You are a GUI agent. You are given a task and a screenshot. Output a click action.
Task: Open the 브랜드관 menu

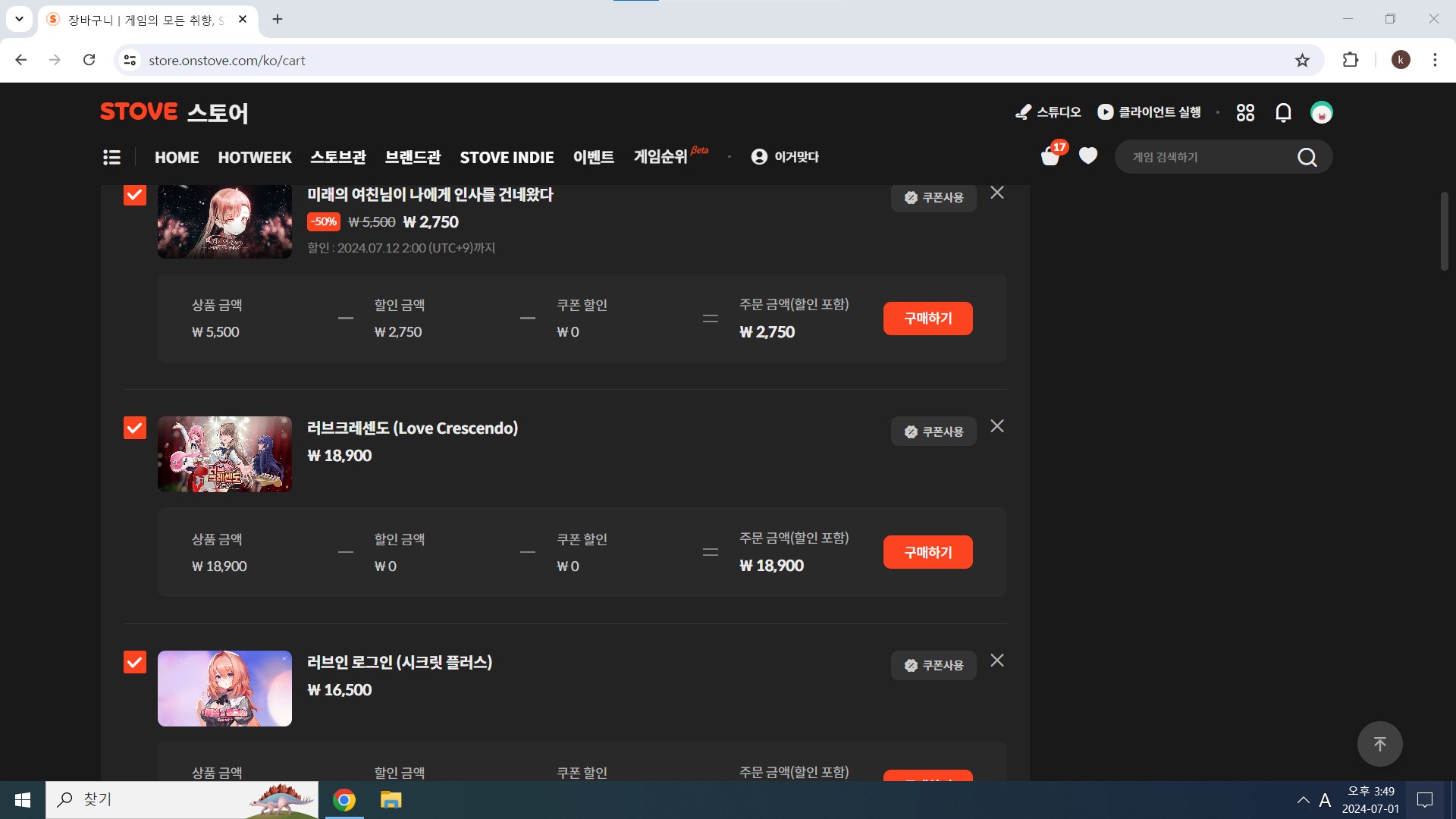coord(413,157)
